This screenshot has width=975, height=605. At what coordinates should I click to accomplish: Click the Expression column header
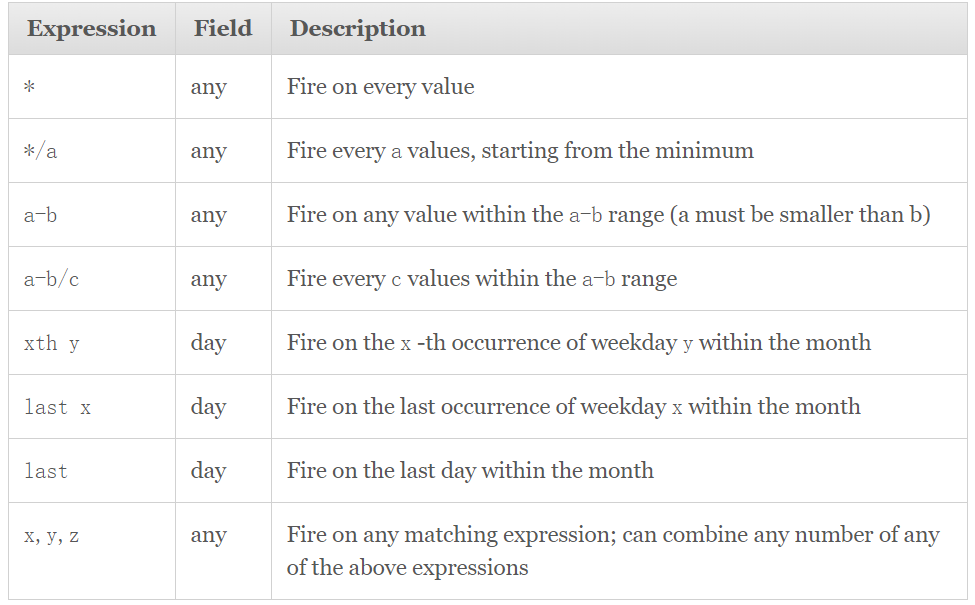91,28
